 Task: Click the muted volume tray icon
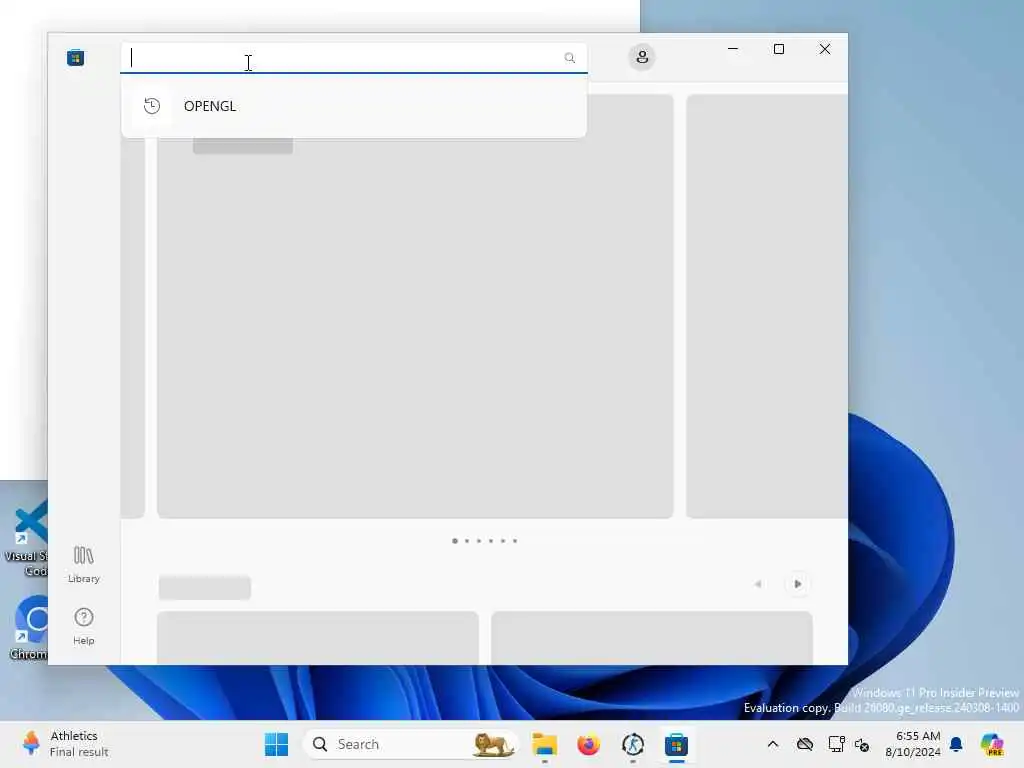[x=862, y=744]
